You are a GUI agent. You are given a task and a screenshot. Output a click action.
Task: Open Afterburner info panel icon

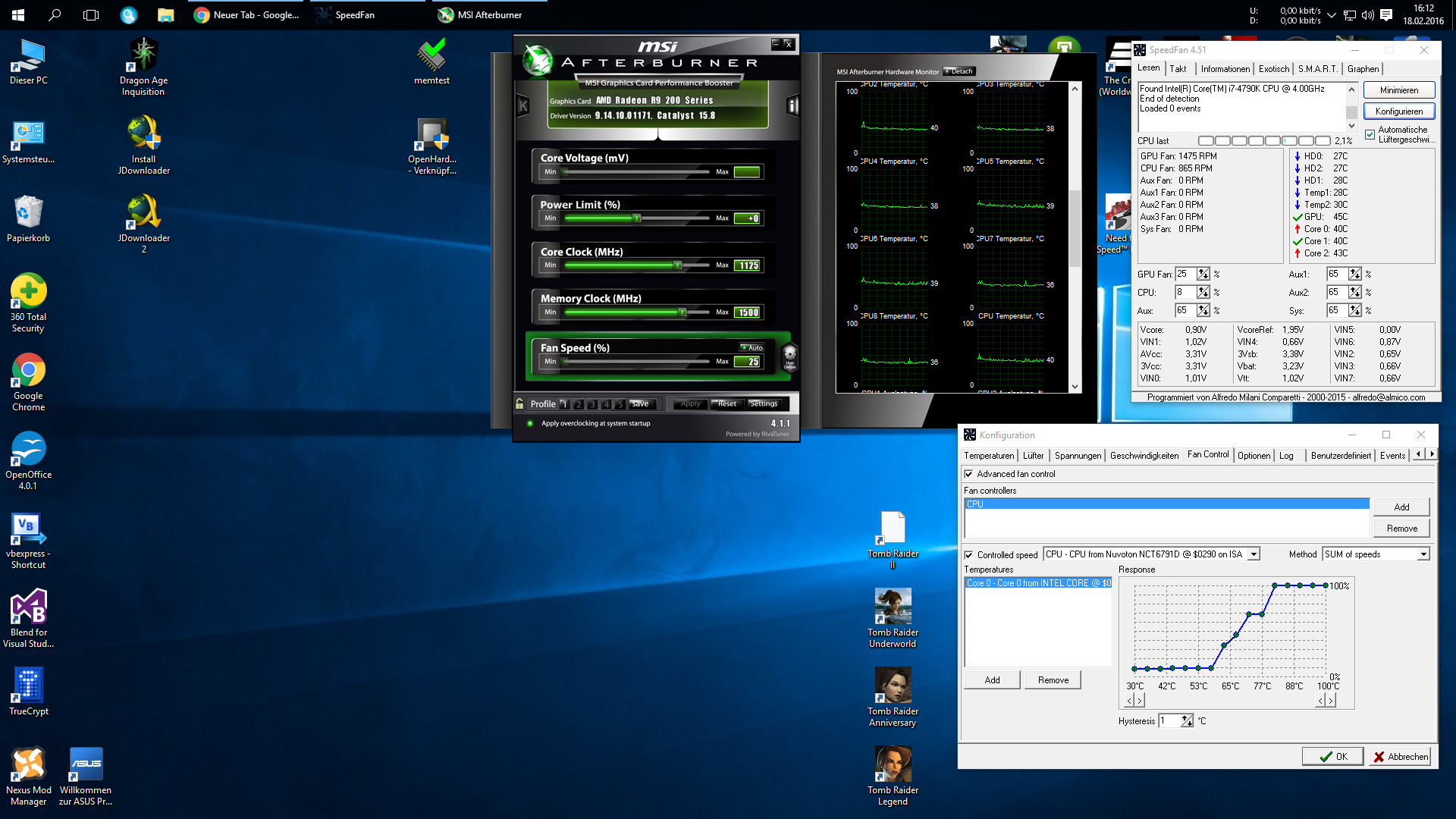pyautogui.click(x=792, y=106)
